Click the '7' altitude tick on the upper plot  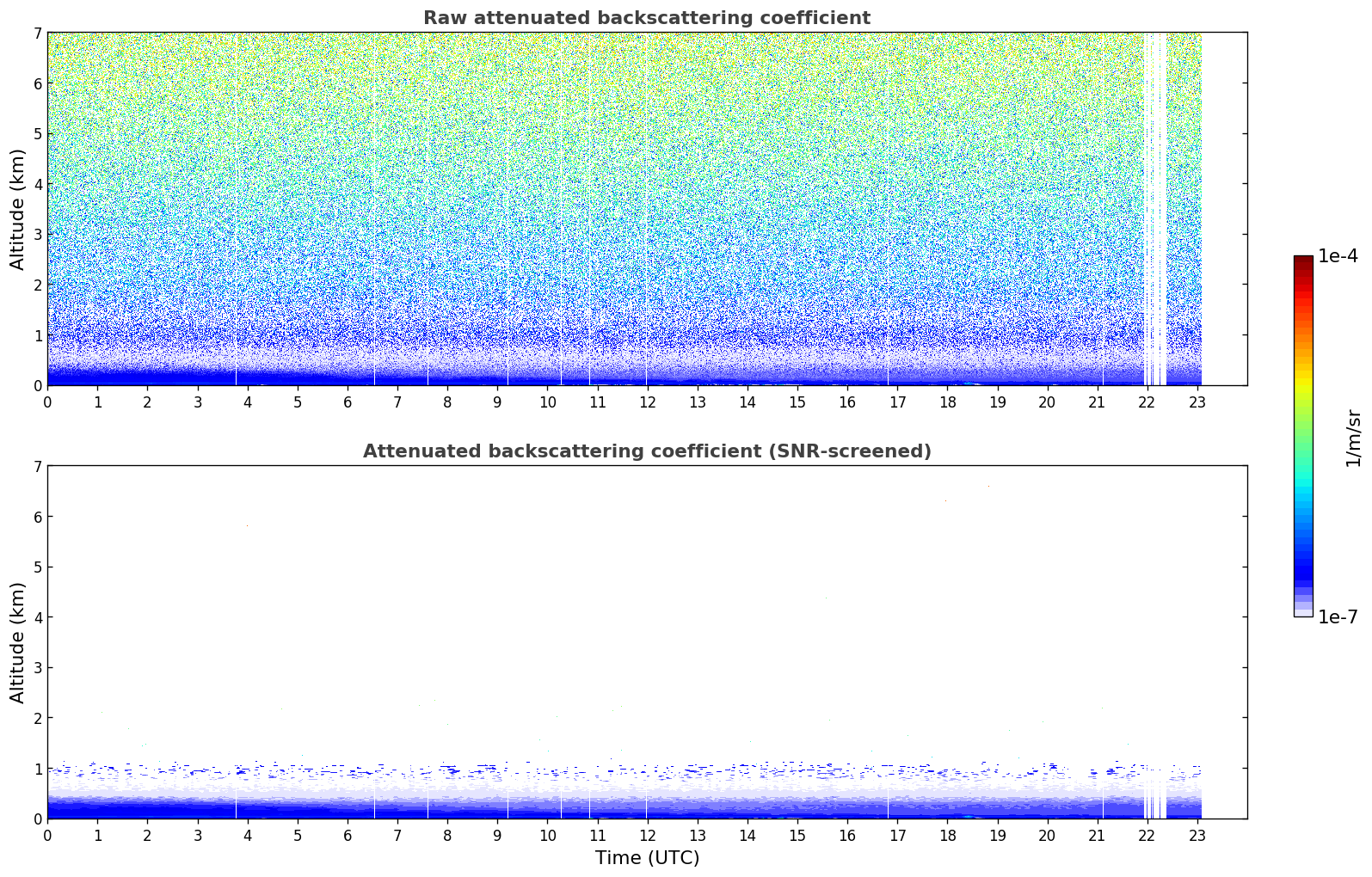coord(38,33)
